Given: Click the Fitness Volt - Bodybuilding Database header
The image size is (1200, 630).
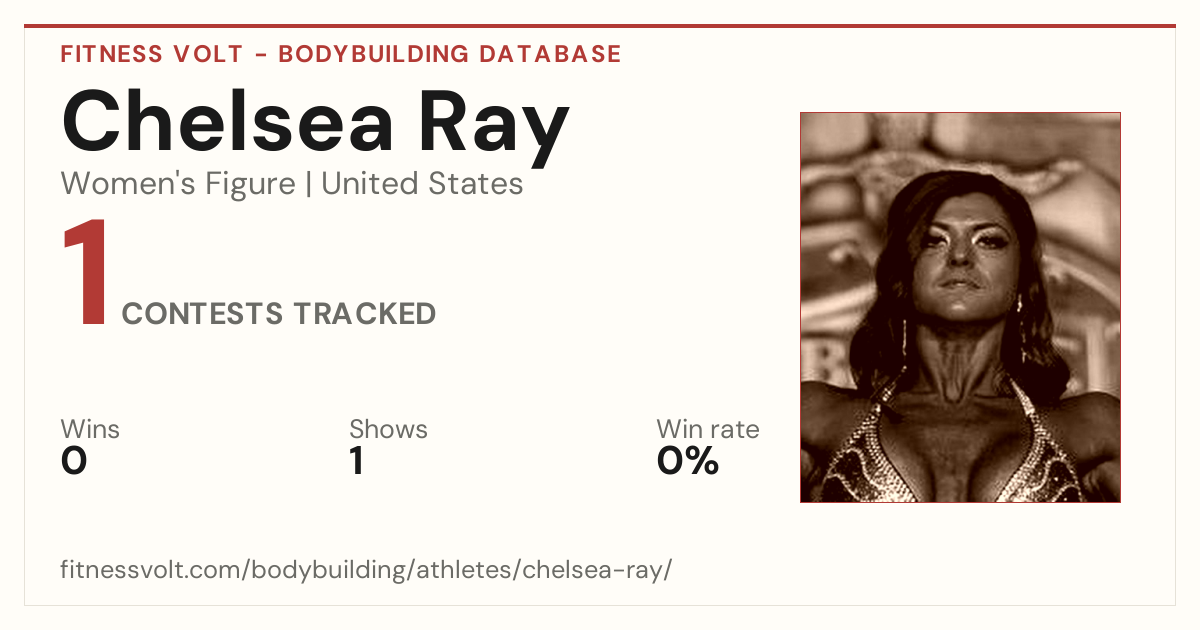Looking at the screenshot, I should (x=341, y=54).
